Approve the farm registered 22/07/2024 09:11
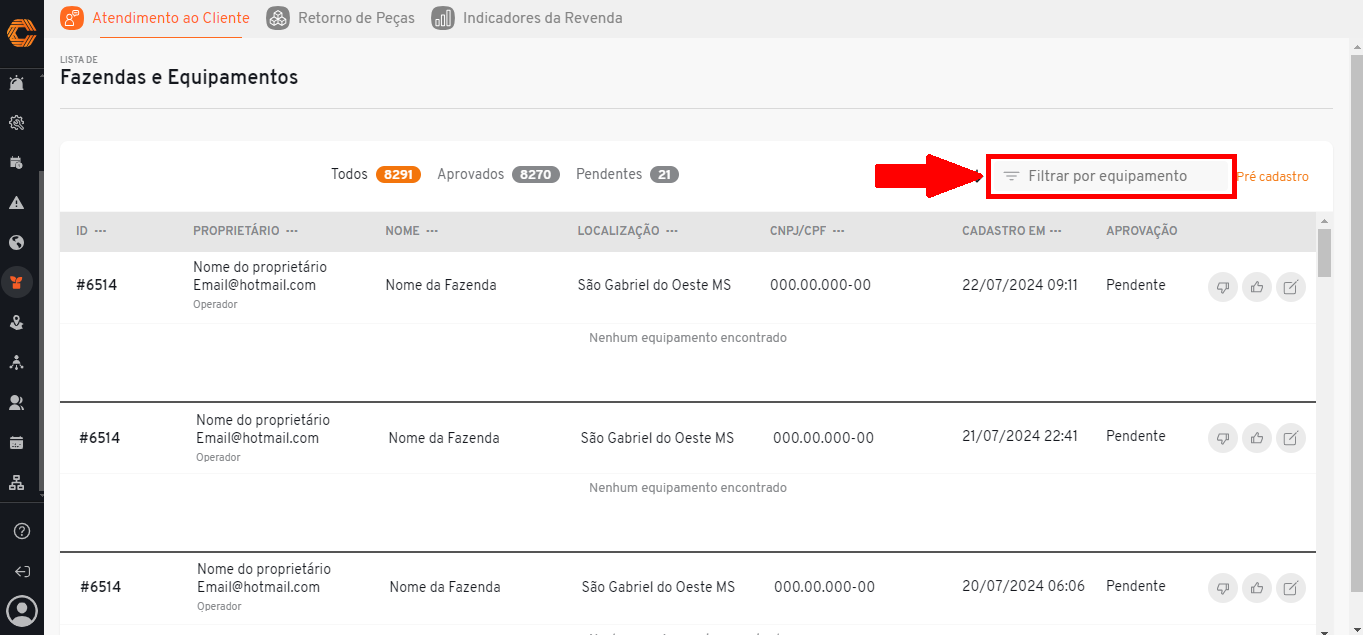 click(x=1257, y=288)
